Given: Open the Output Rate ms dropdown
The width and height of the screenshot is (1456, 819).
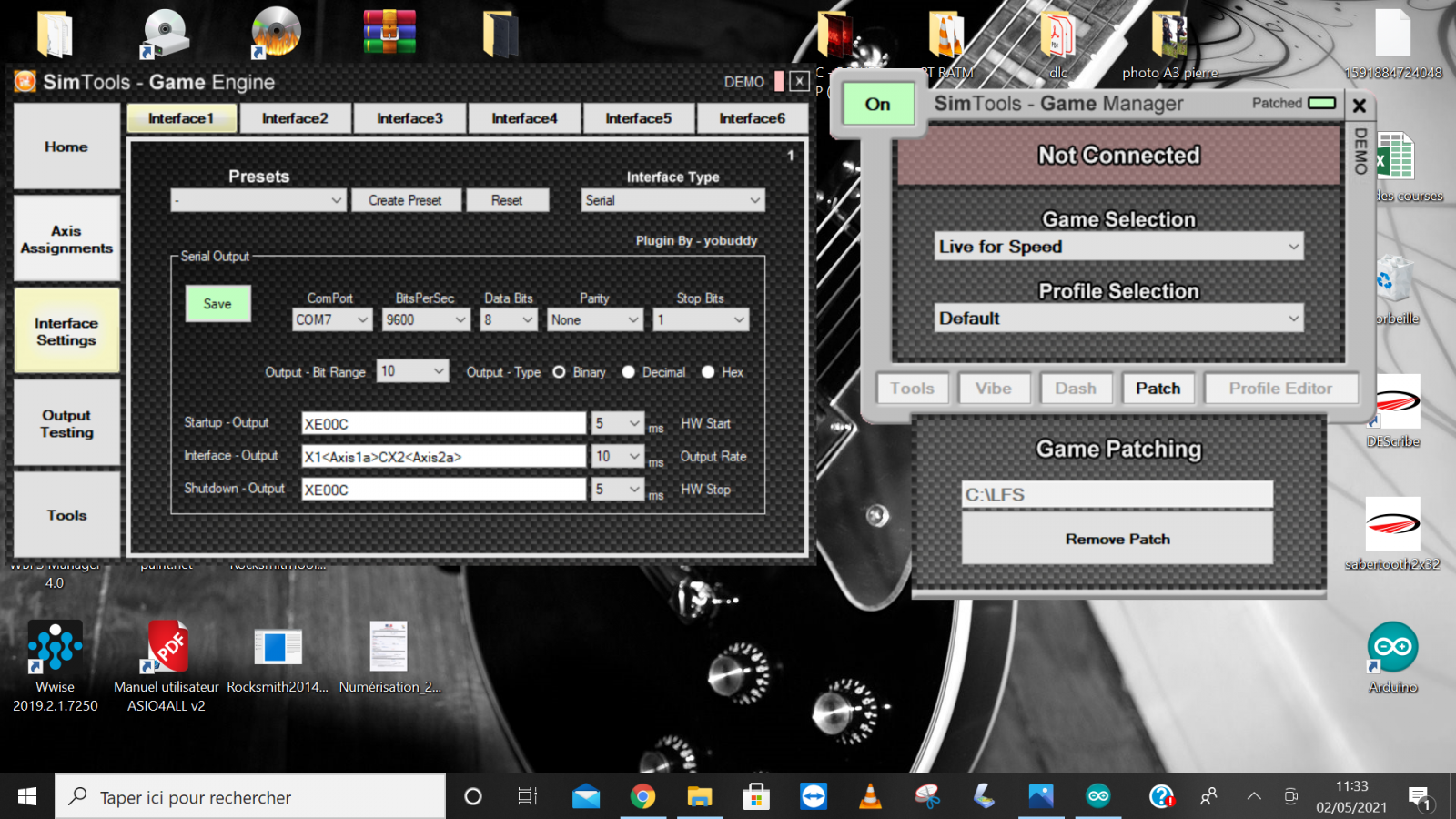Looking at the screenshot, I should click(618, 456).
